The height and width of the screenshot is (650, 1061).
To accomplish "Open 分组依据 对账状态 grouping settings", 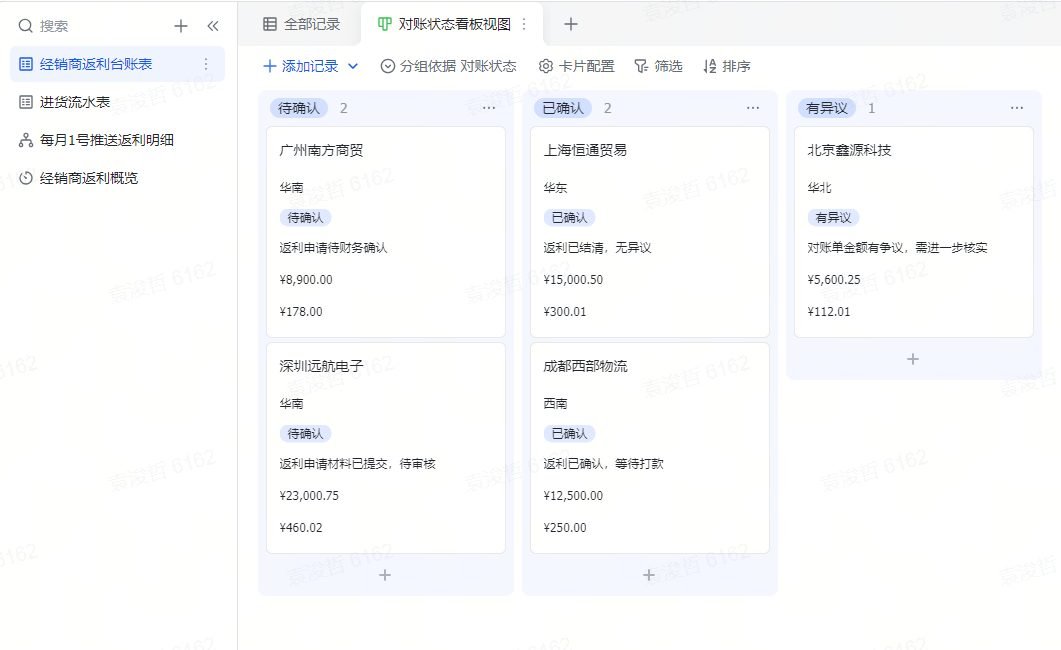I will coord(449,66).
